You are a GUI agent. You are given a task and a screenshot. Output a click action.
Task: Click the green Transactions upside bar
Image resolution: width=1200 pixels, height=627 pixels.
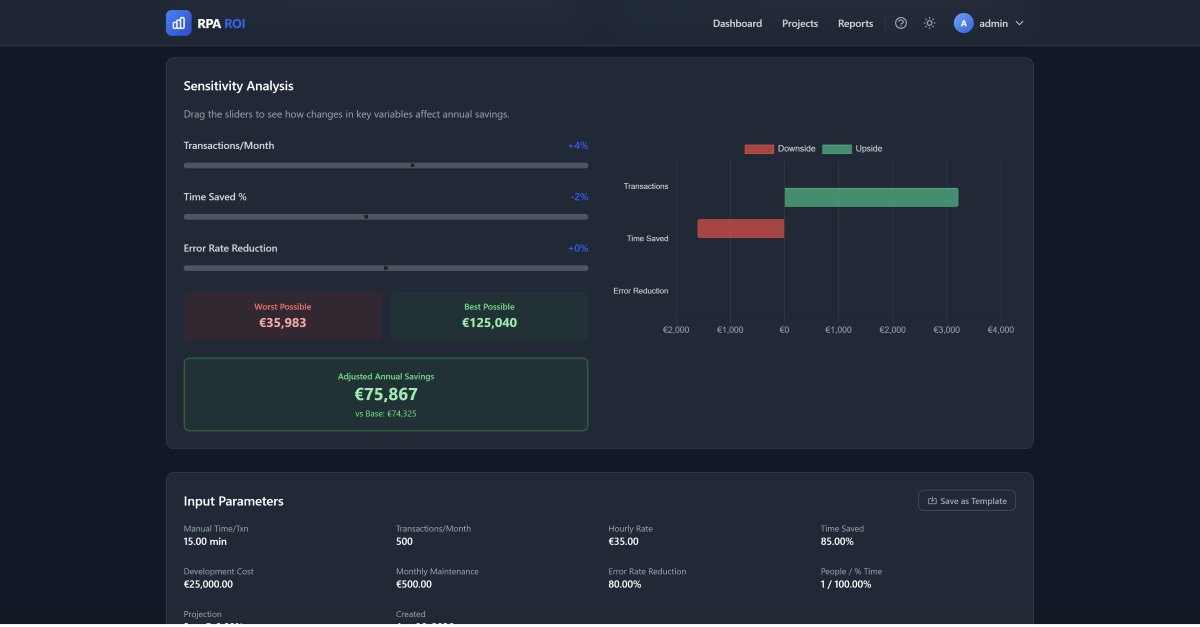coord(870,198)
